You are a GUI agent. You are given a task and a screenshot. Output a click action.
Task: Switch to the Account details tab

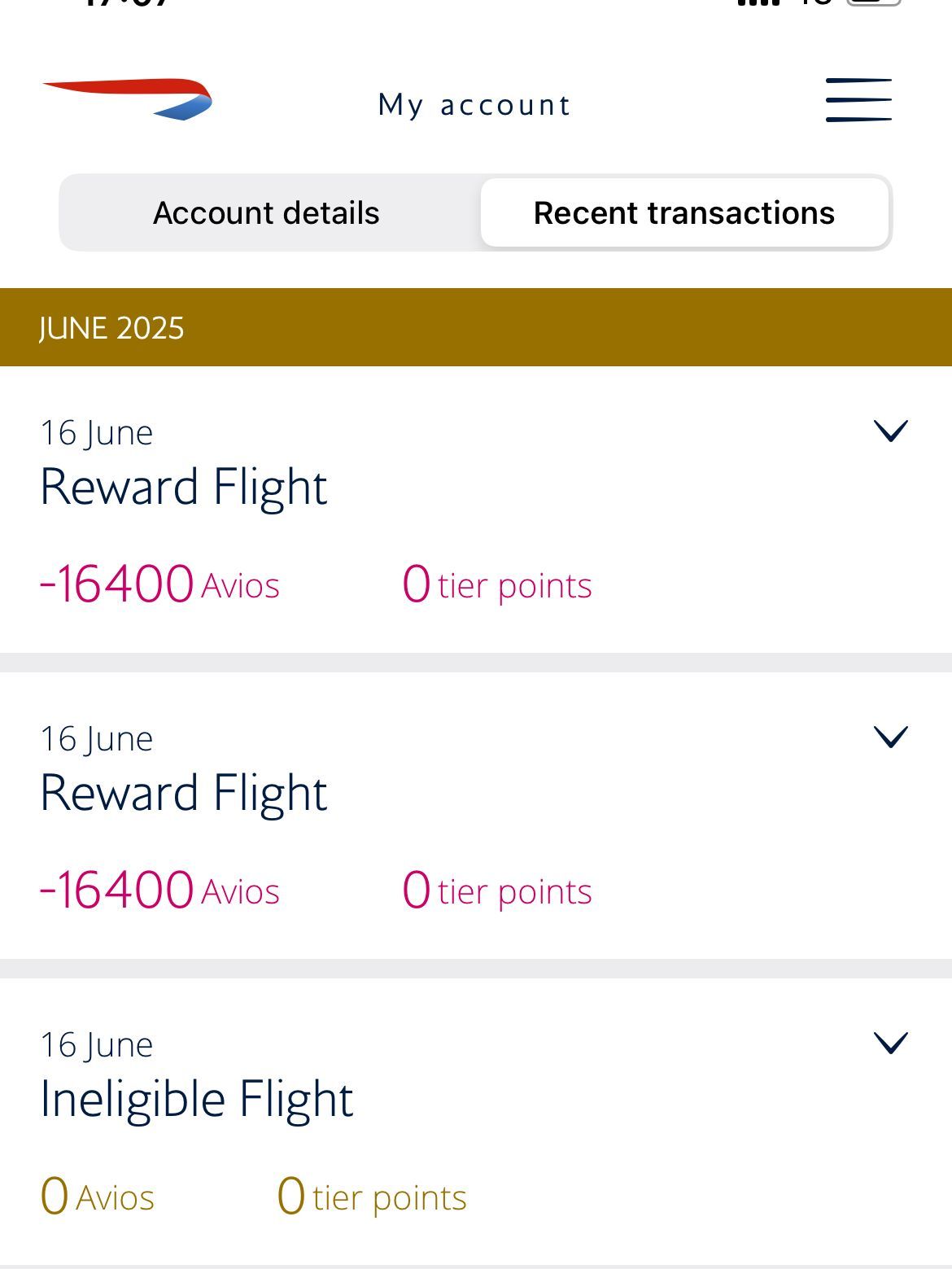click(x=267, y=213)
